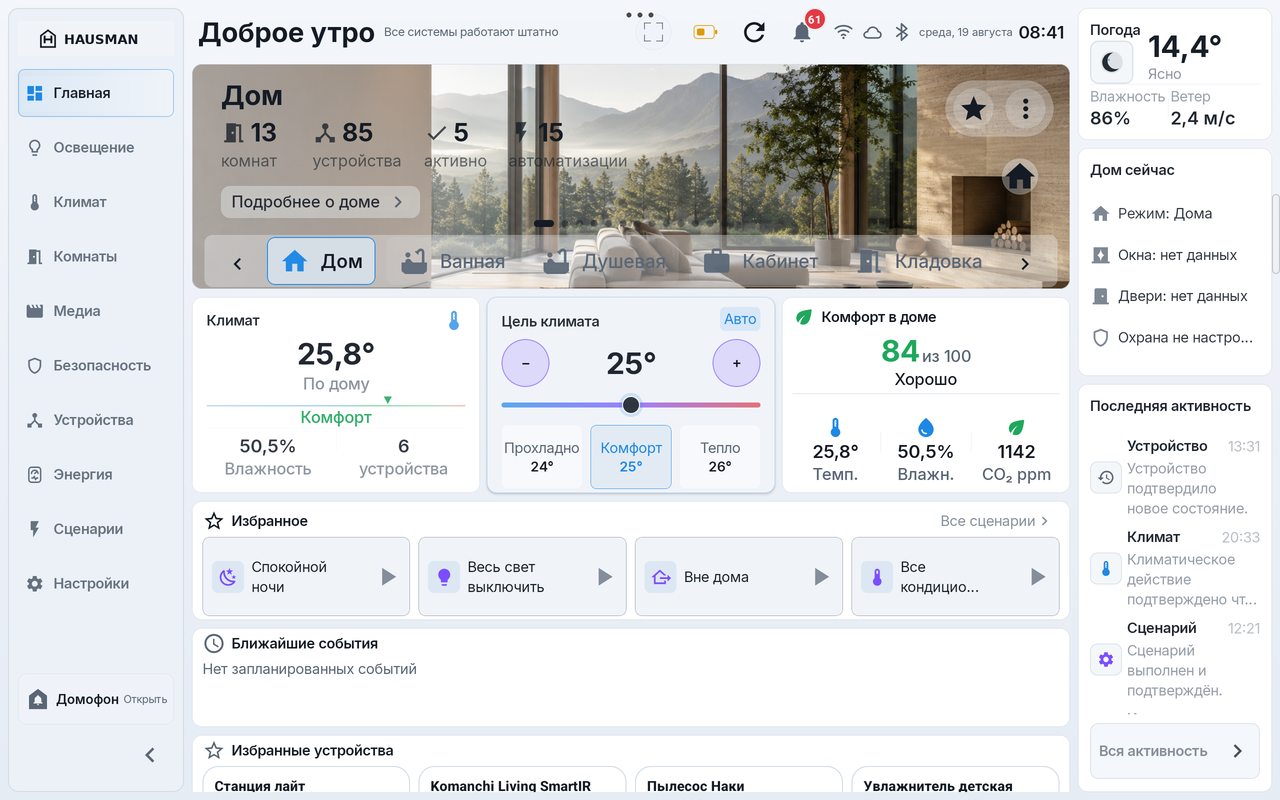
Task: Click the refresh icon in the header
Action: [754, 32]
